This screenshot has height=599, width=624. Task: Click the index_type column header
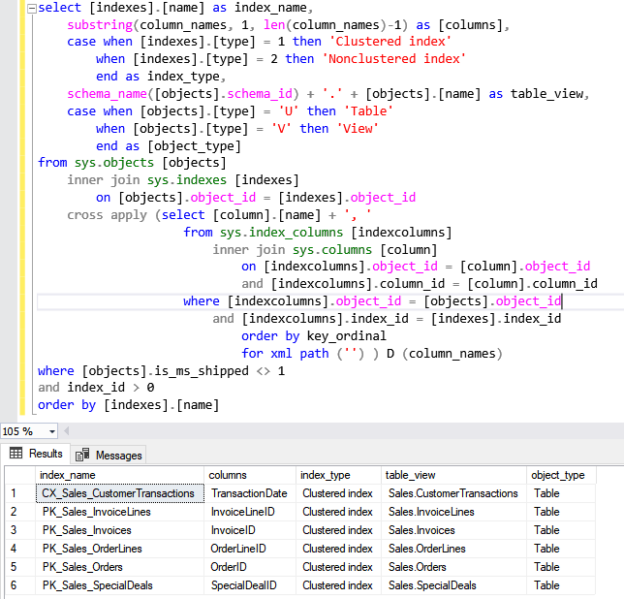click(338, 475)
